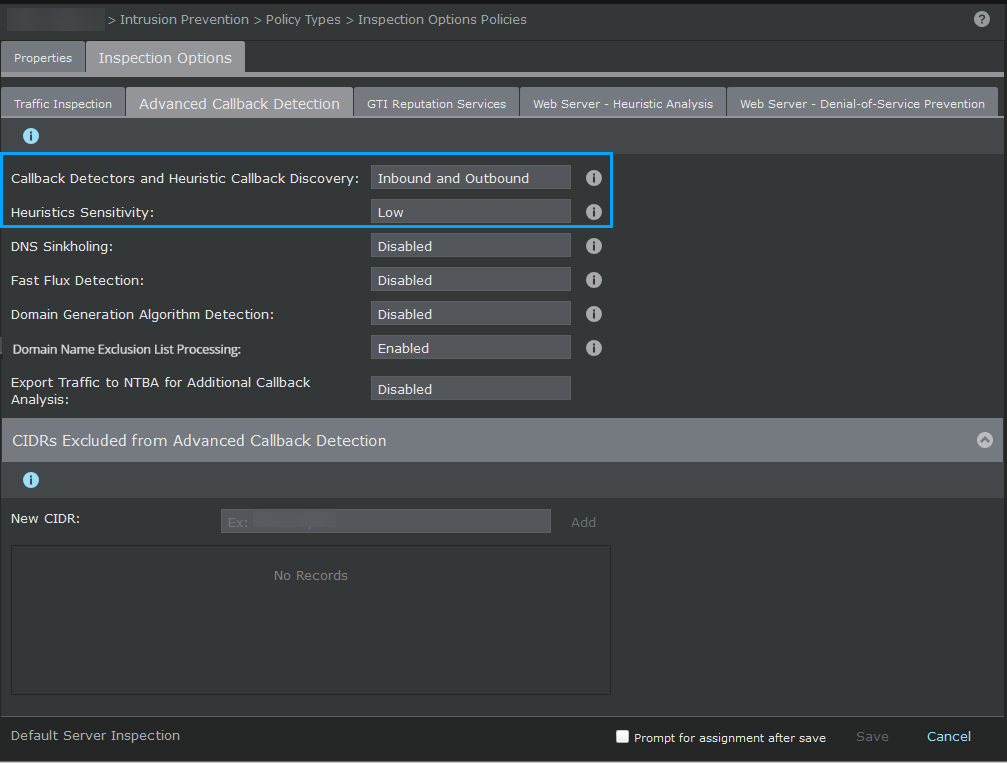Open the help question mark icon
Screen dimensions: 1007x763
point(981,19)
